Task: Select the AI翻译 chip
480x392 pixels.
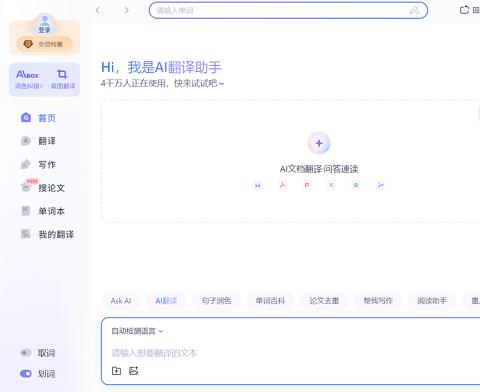Action: pyautogui.click(x=166, y=301)
